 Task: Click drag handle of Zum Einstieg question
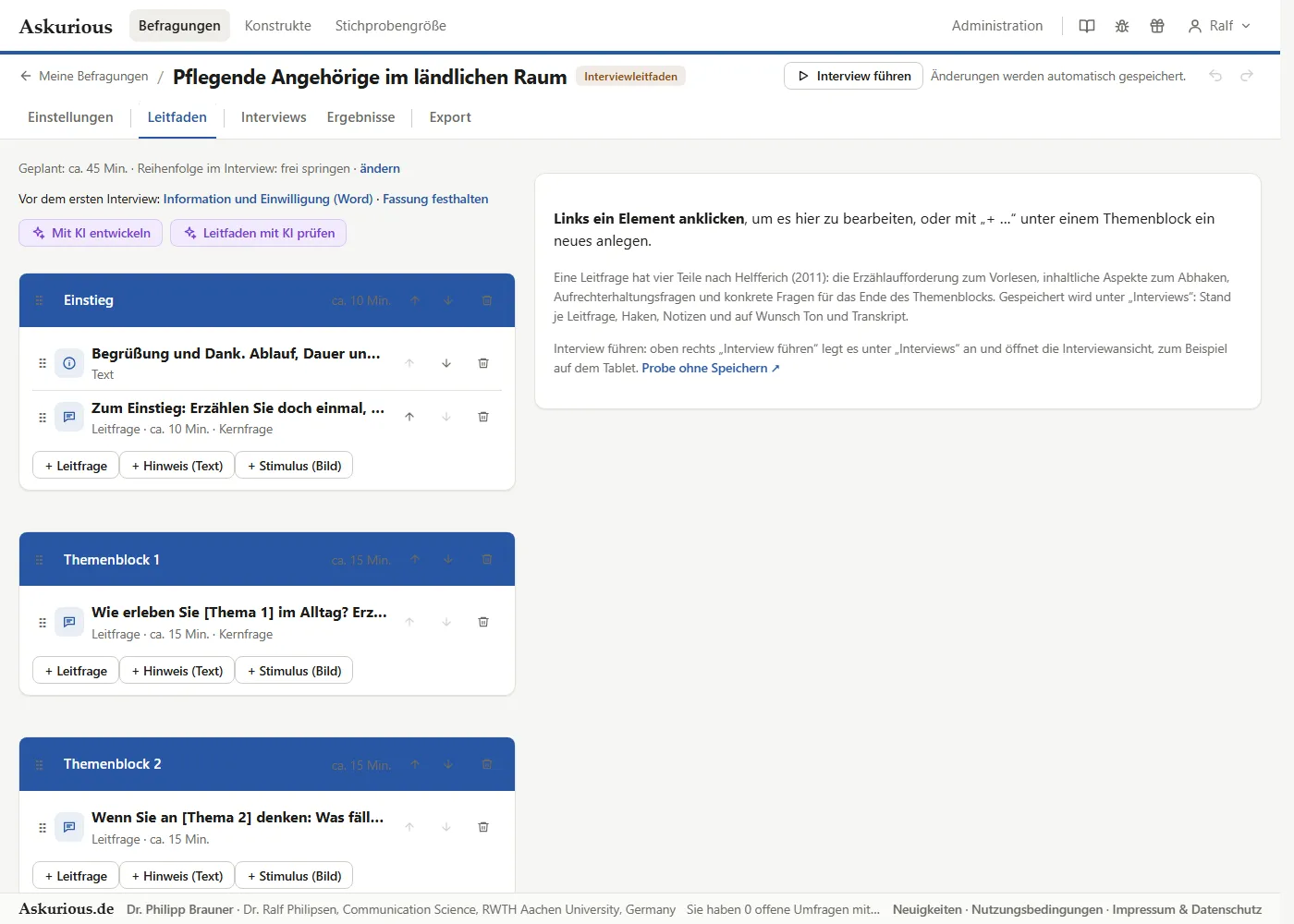click(43, 418)
